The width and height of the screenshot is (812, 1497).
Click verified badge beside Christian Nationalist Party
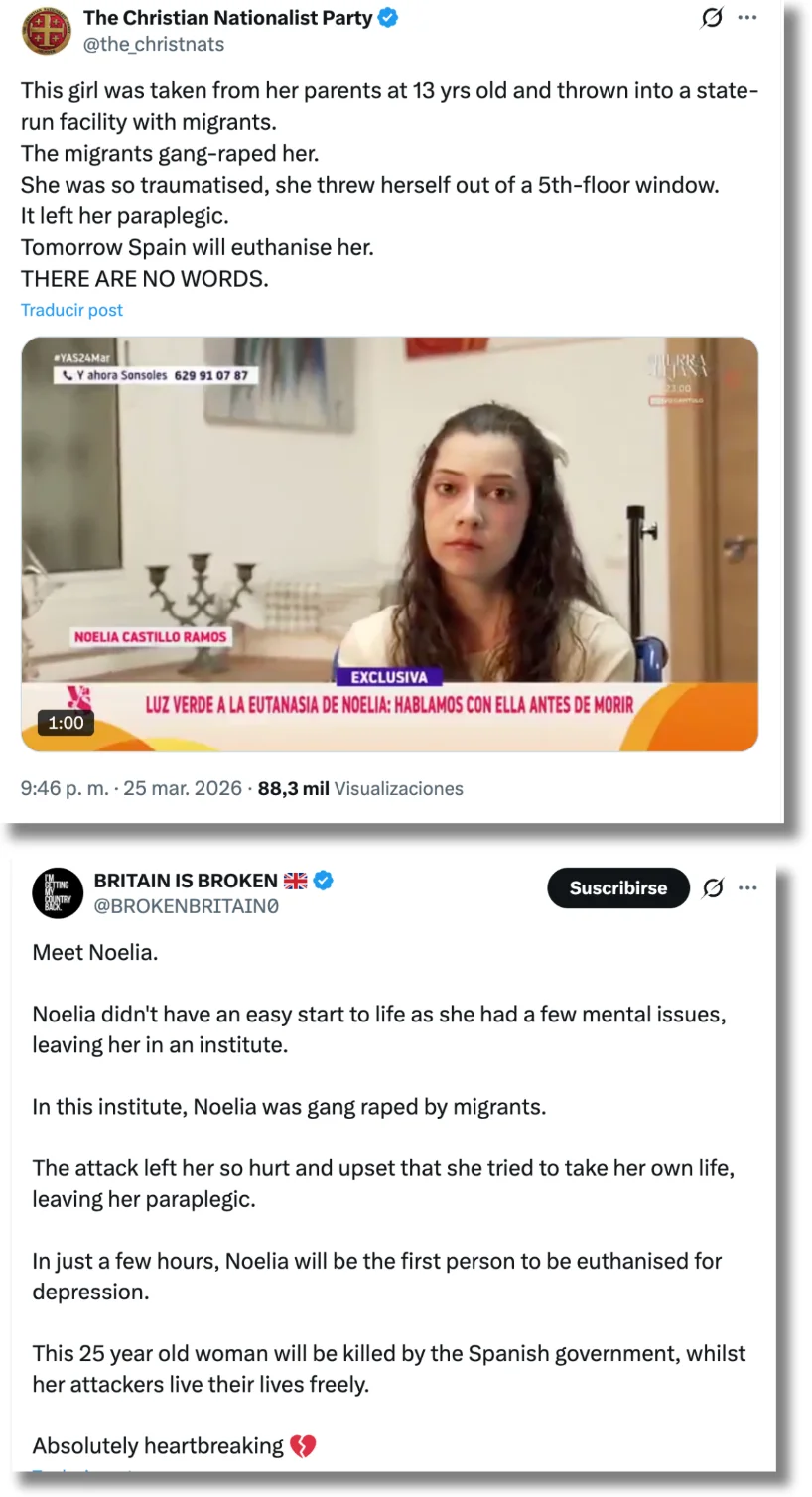[389, 17]
